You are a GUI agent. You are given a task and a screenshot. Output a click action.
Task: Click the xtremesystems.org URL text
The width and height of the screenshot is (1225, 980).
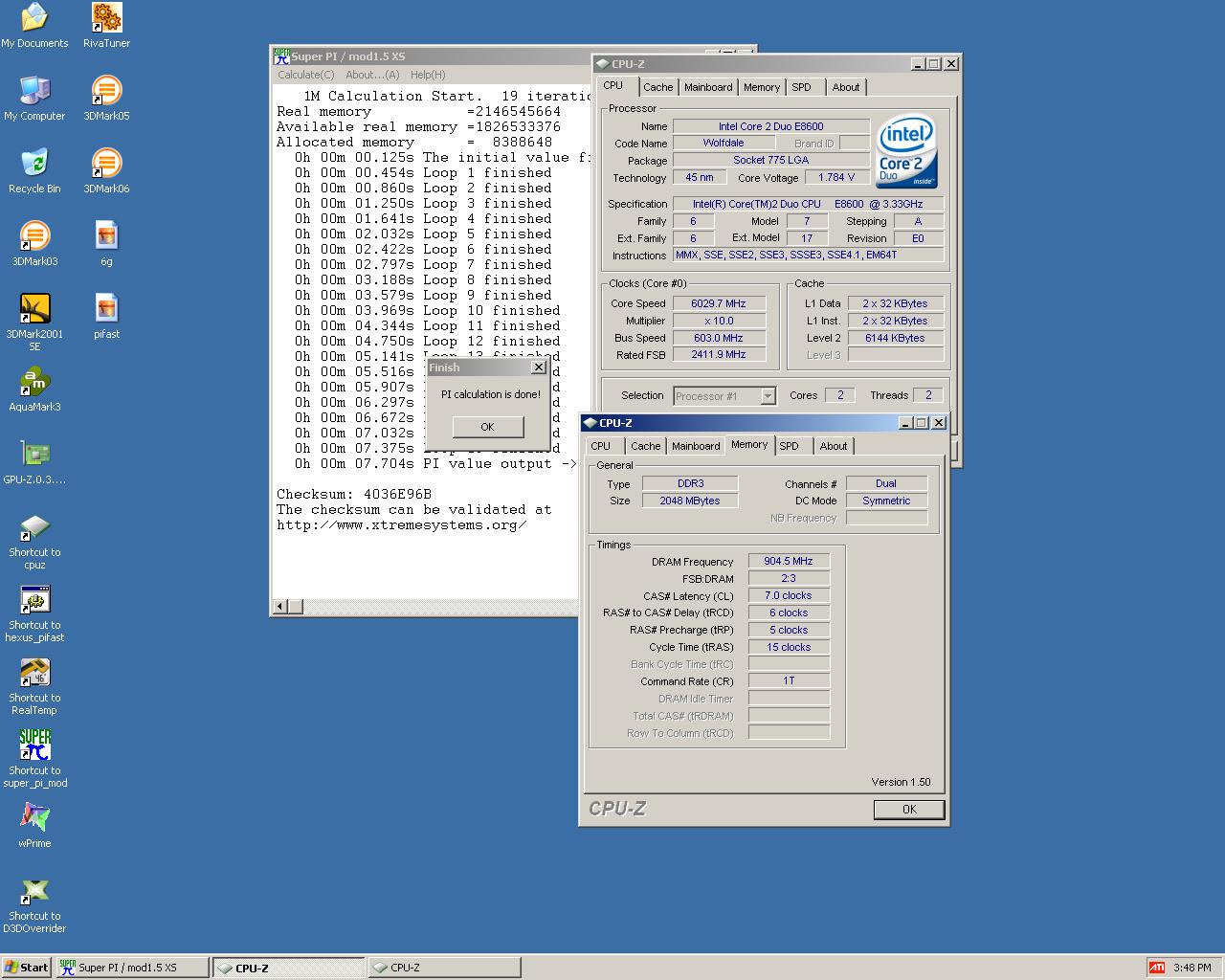[402, 524]
